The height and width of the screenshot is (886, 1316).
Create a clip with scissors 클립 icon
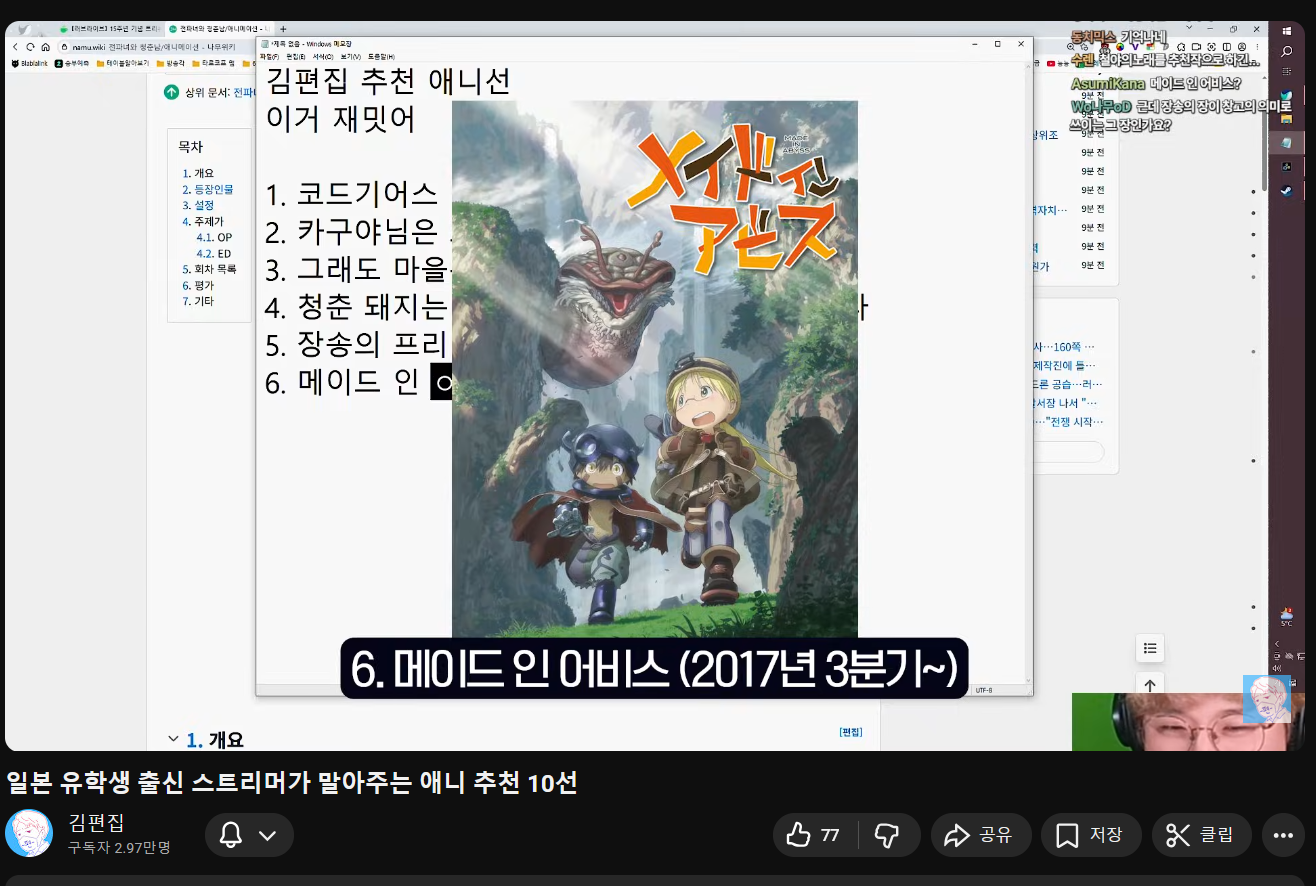pos(1201,835)
